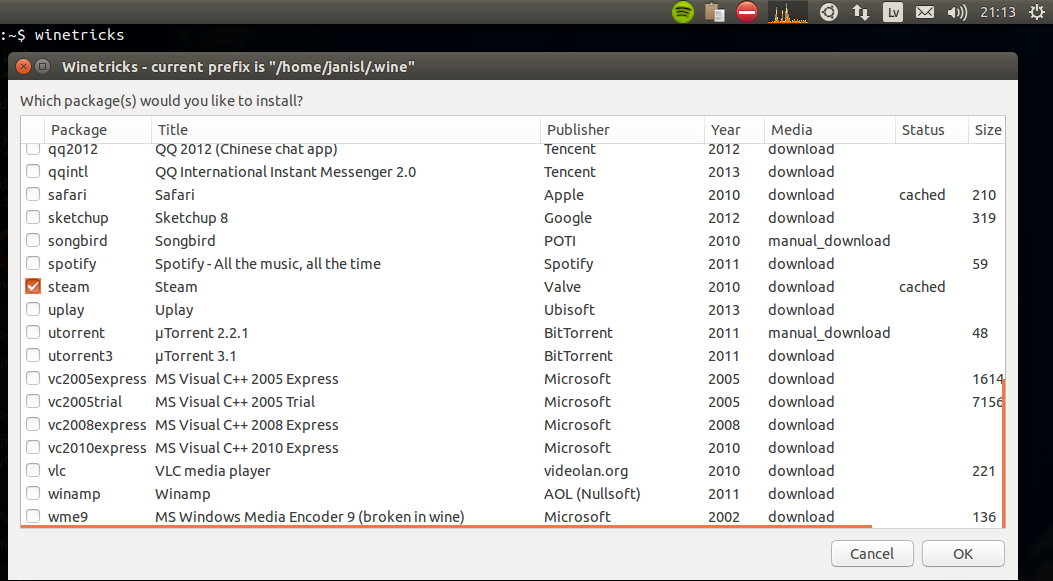Check the utorrent package checkbox
The image size is (1053, 581).
coord(32,332)
